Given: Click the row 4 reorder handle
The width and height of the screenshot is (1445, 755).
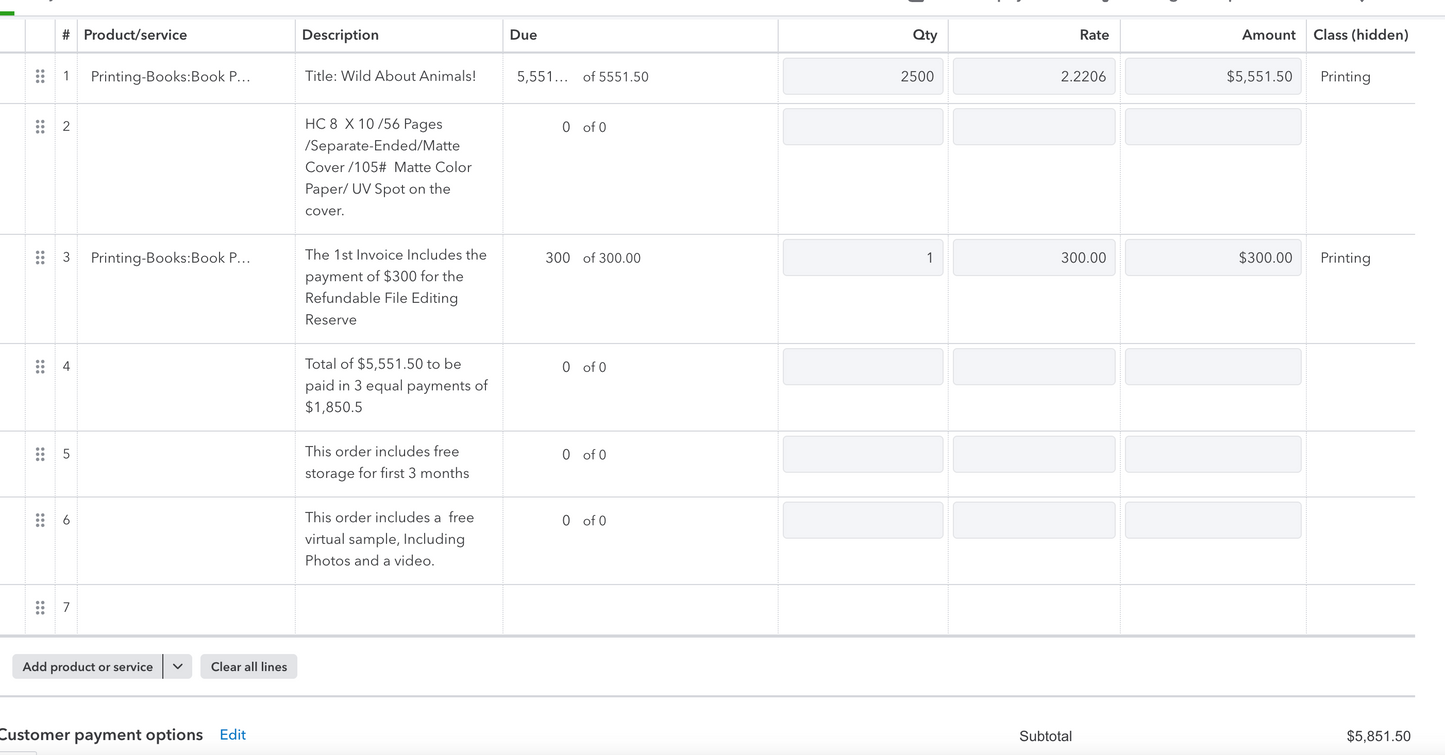Looking at the screenshot, I should pyautogui.click(x=40, y=367).
